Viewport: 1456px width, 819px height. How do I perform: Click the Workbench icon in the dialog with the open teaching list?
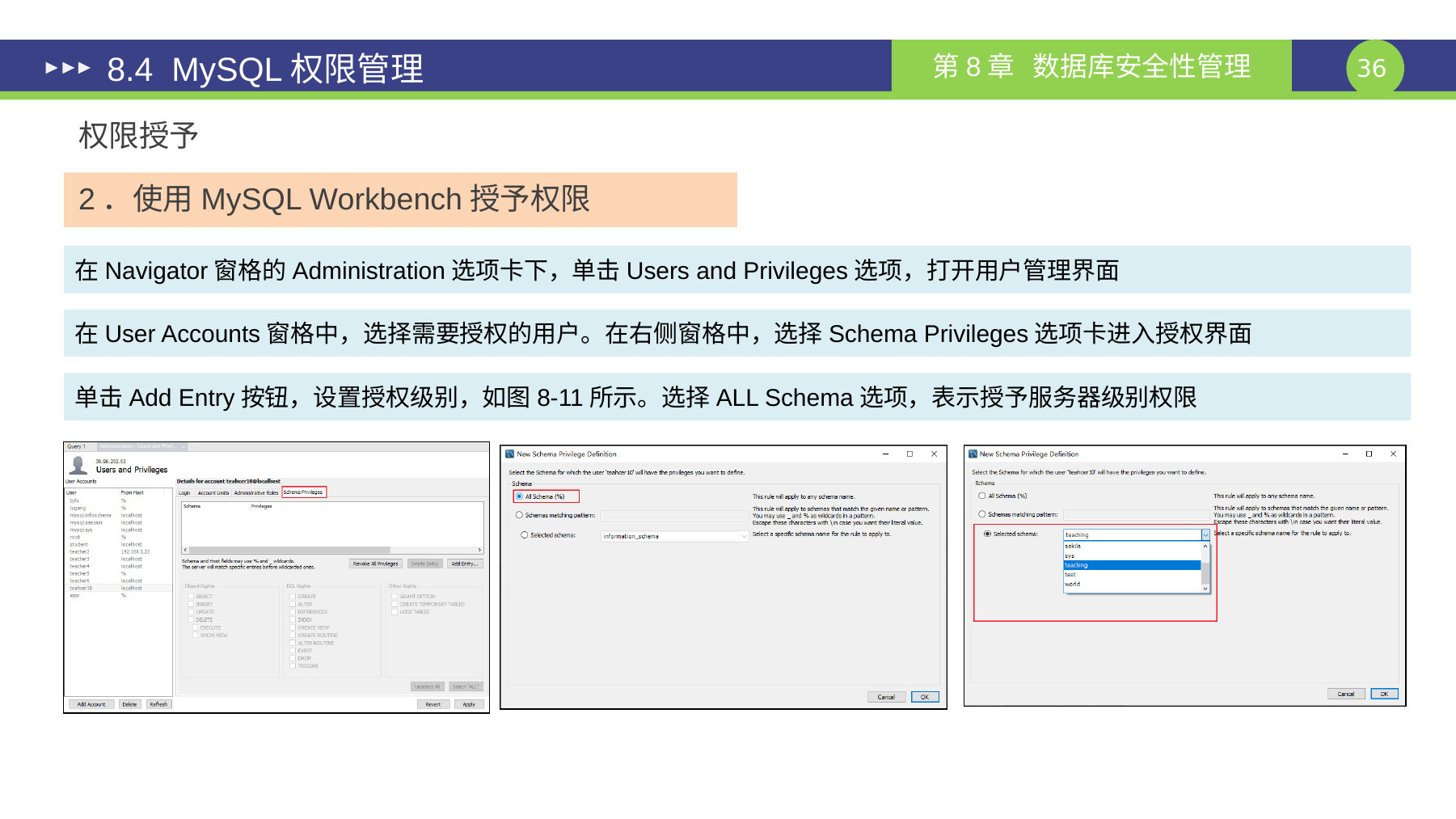(973, 454)
